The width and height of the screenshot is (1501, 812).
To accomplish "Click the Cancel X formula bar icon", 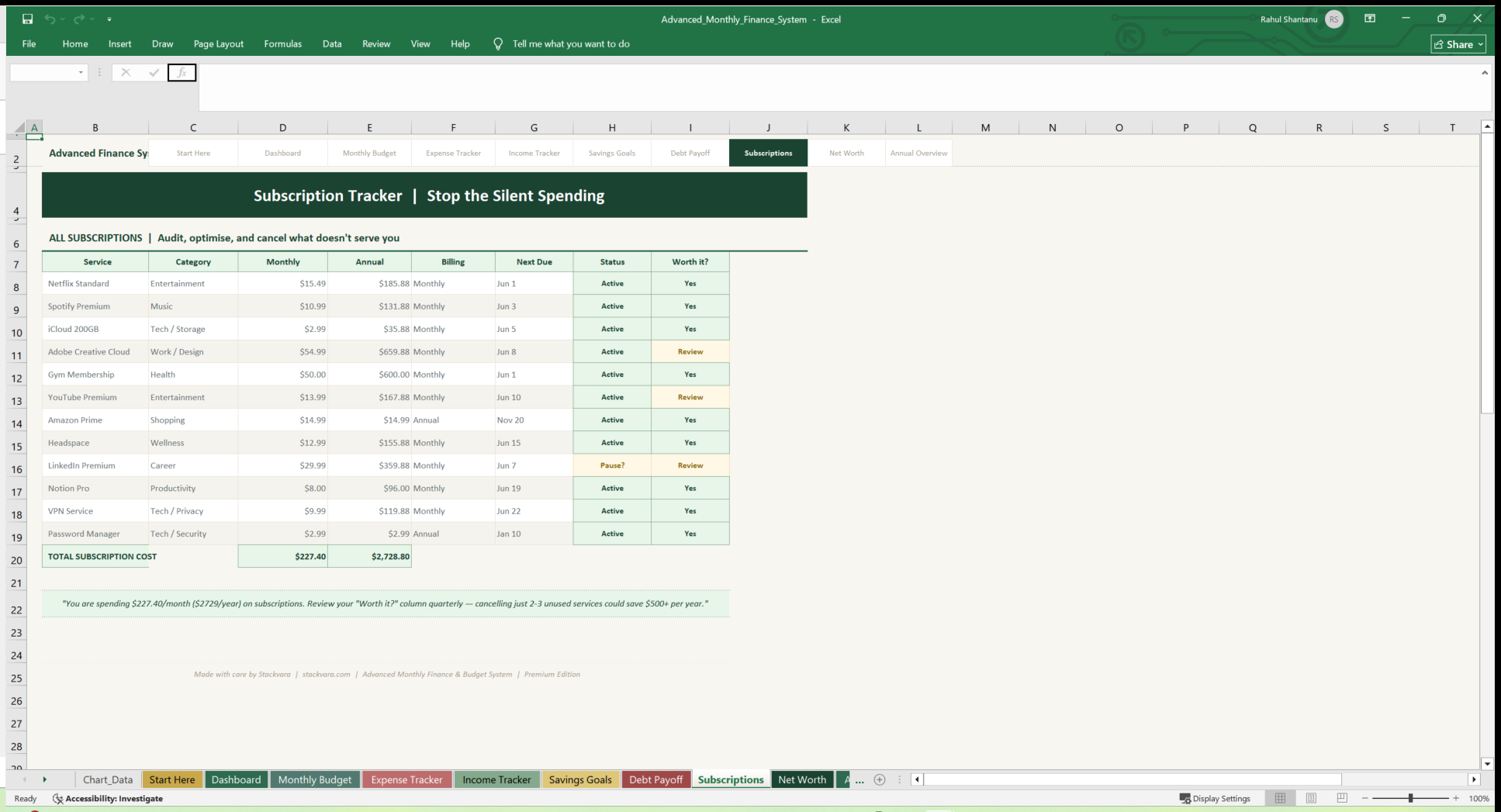I will coord(126,72).
